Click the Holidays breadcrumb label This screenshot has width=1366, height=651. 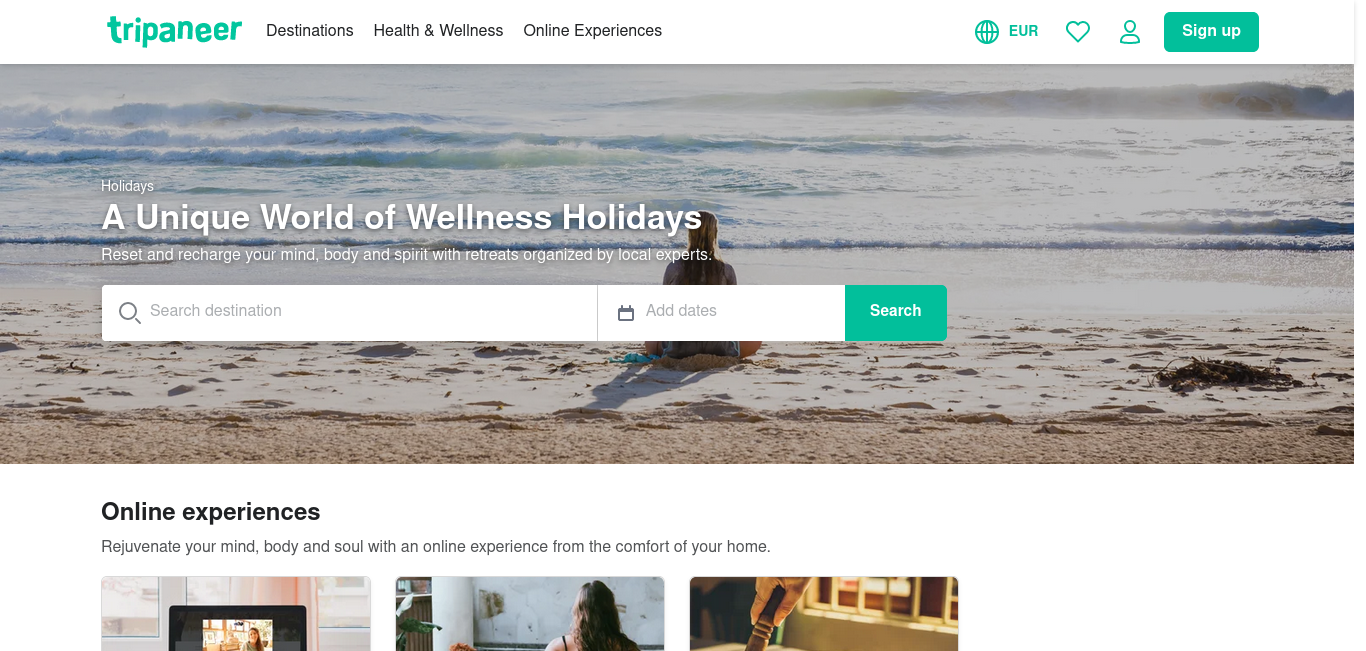(x=127, y=186)
